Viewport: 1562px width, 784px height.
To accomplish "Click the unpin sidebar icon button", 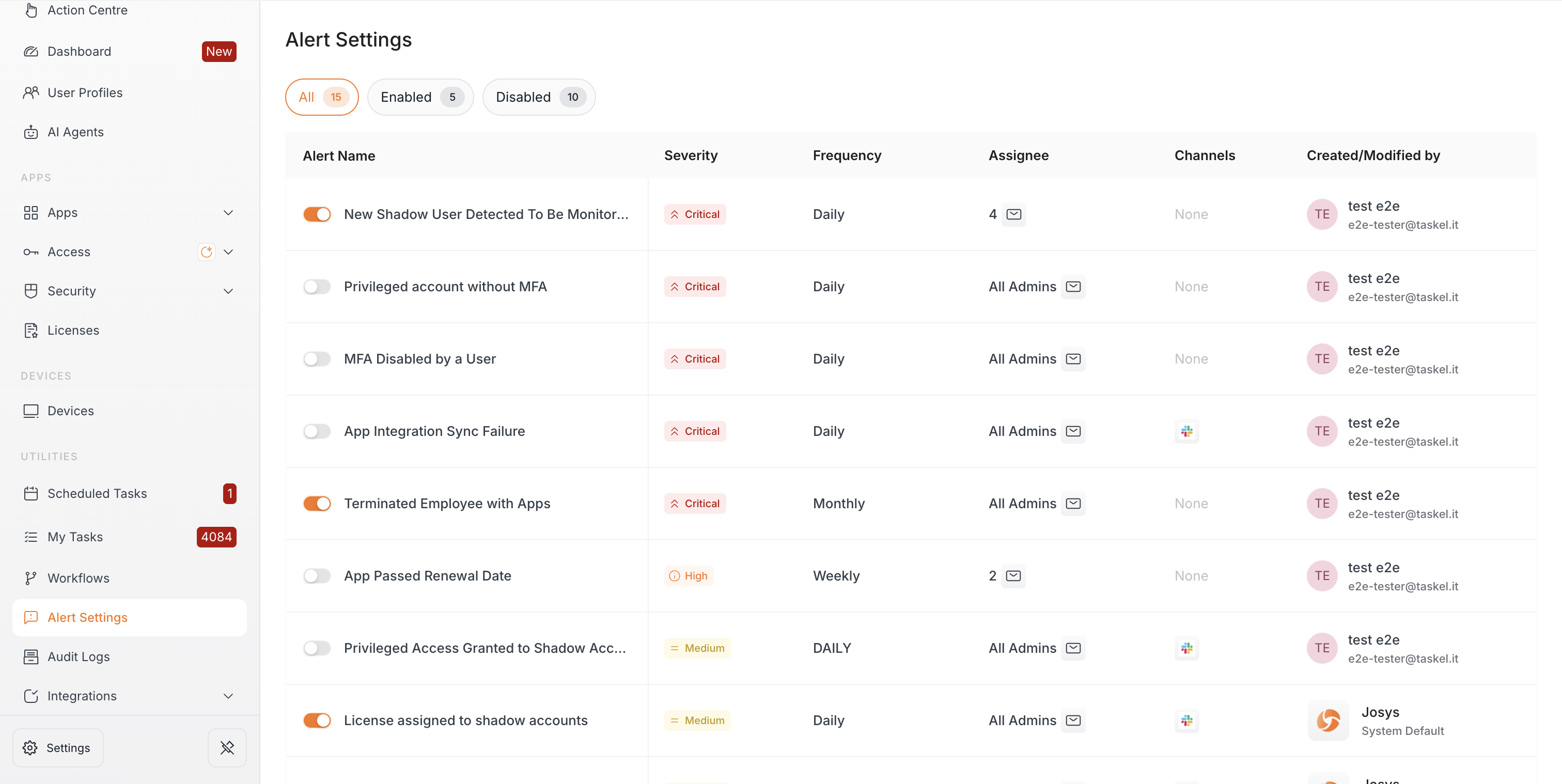I will pos(227,748).
